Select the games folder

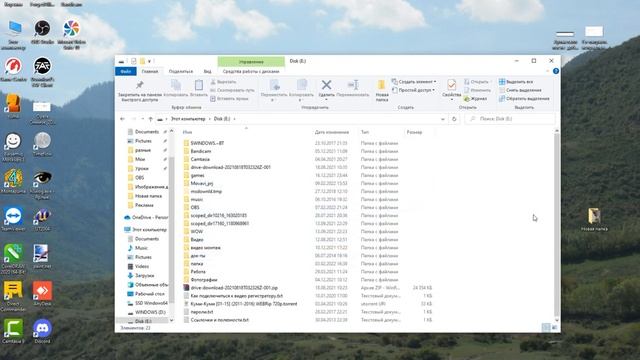[x=197, y=175]
